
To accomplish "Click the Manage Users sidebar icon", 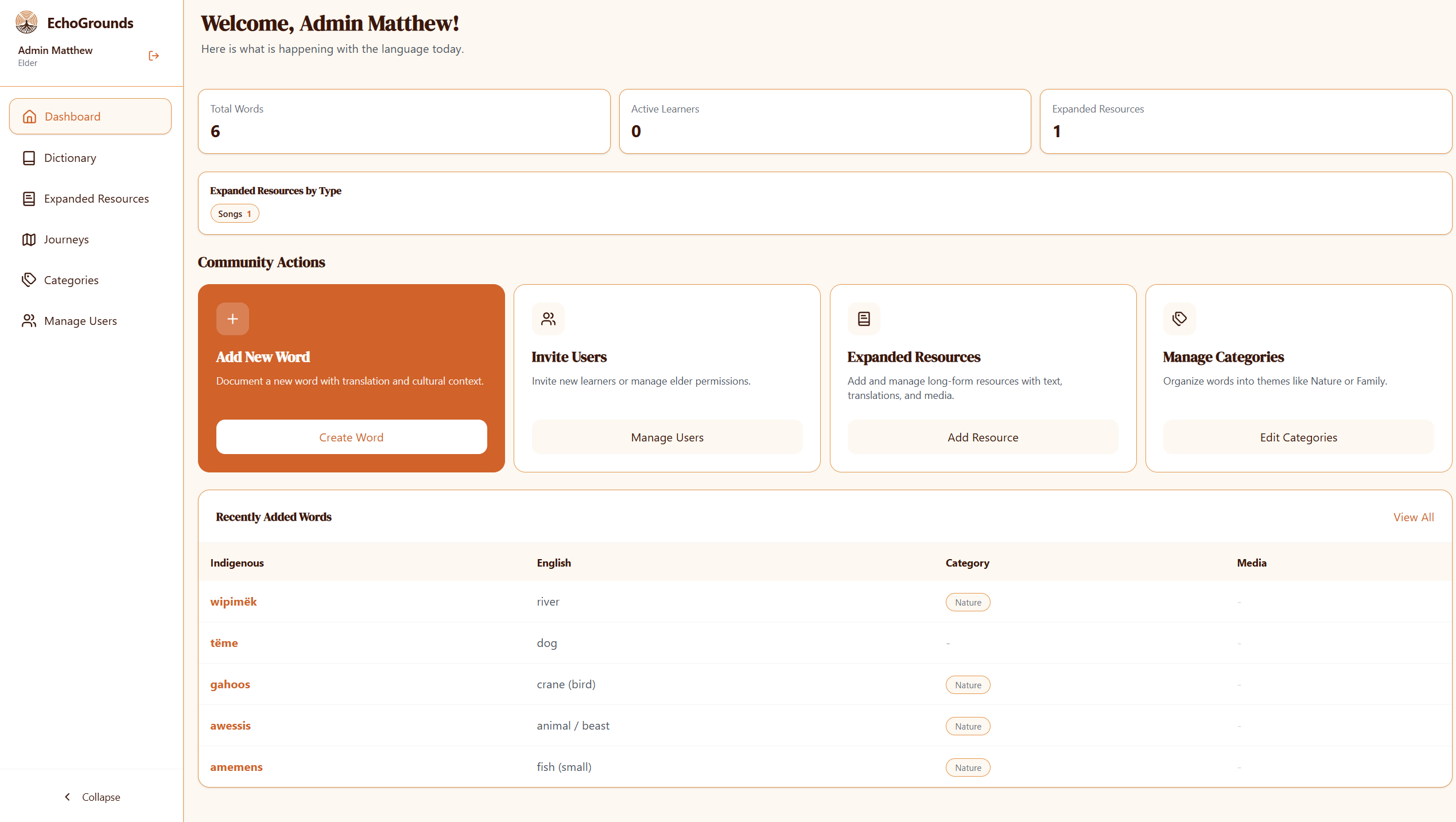I will click(x=29, y=321).
